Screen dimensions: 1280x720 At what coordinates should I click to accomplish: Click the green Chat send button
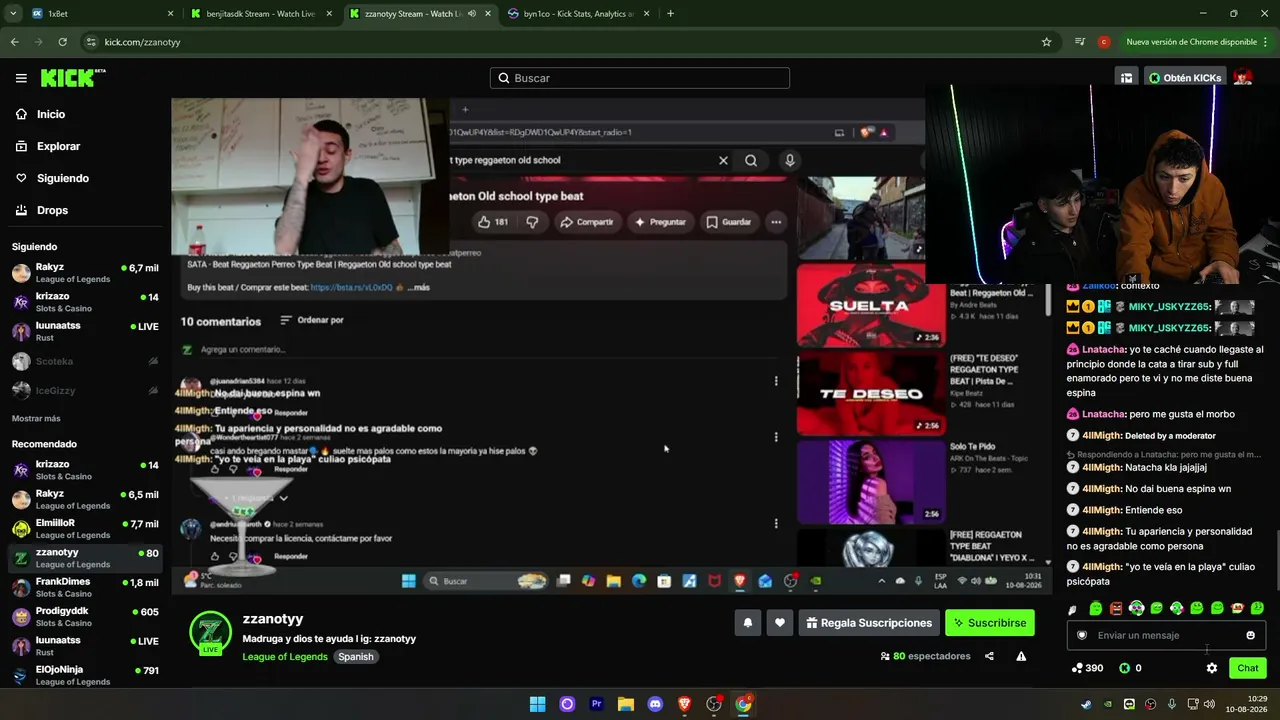pyautogui.click(x=1248, y=668)
